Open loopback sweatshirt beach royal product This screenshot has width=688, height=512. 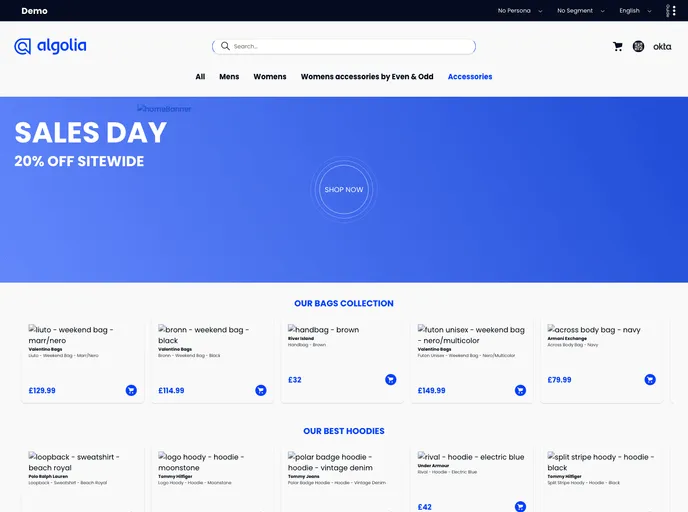point(74,462)
